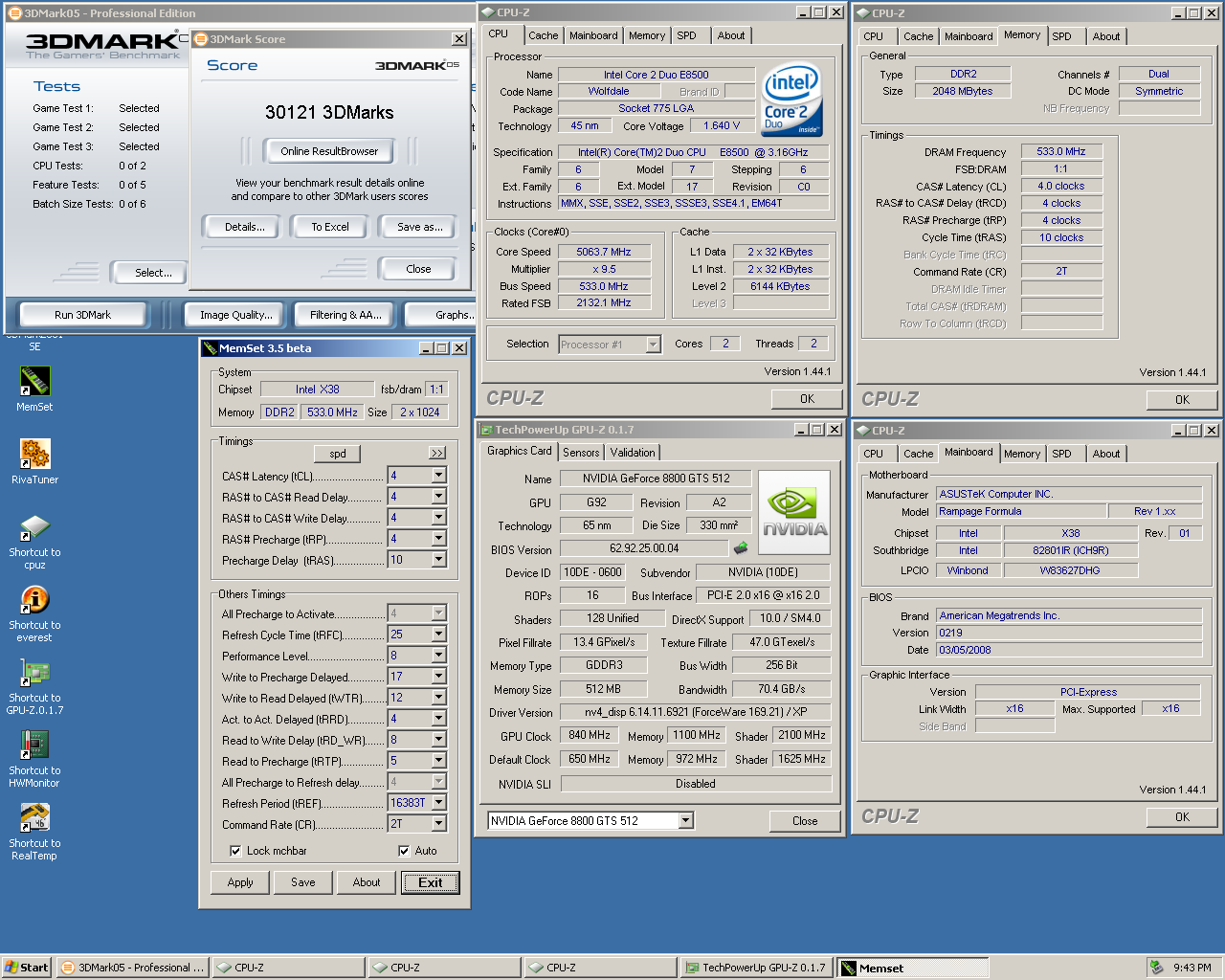The height and width of the screenshot is (980, 1225).
Task: Launch the RivaTuner desktop icon
Action: tap(34, 454)
